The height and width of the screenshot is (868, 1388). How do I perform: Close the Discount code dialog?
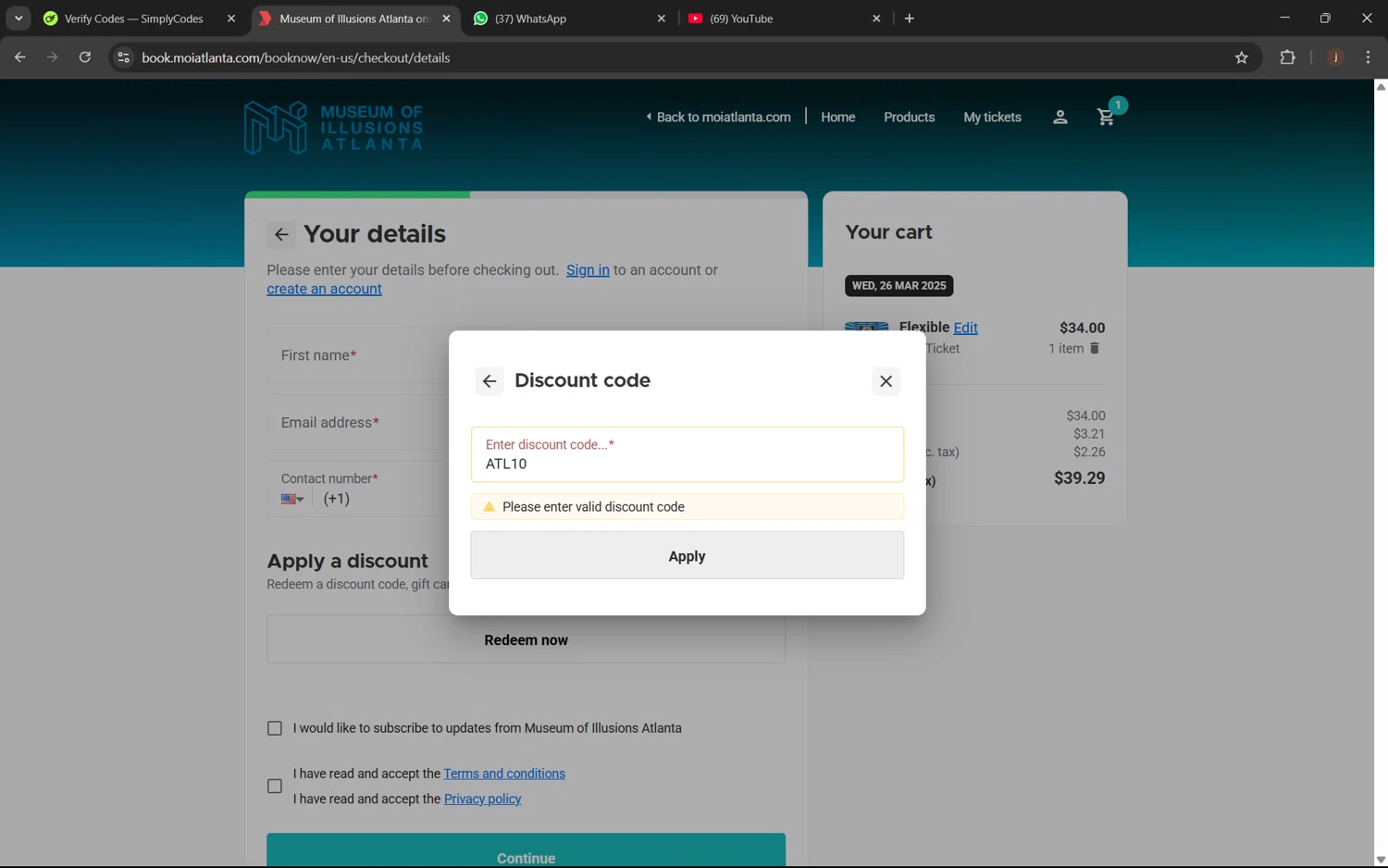tap(886, 381)
